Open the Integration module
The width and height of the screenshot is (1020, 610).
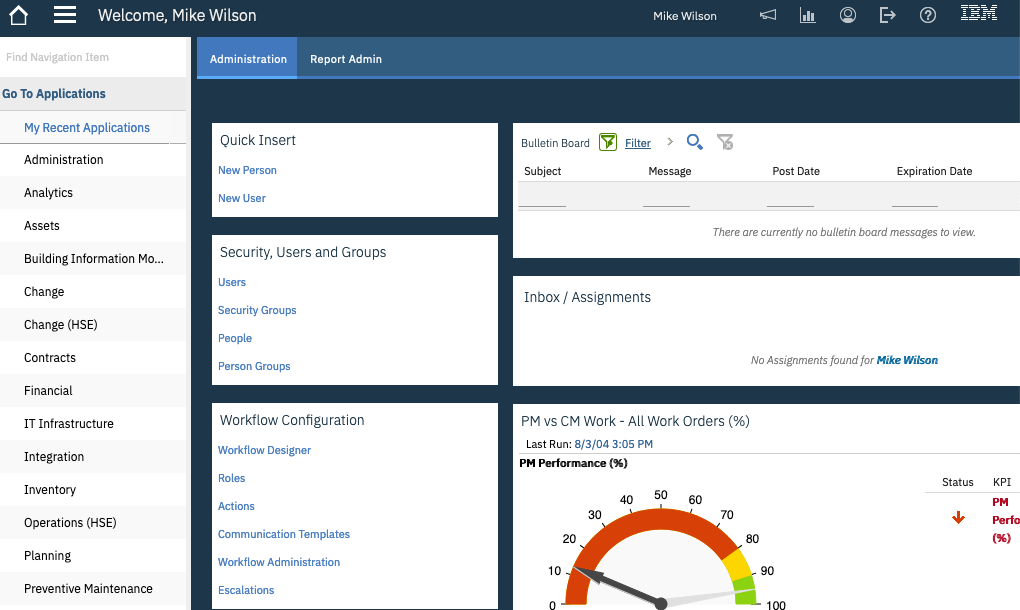tap(93, 457)
